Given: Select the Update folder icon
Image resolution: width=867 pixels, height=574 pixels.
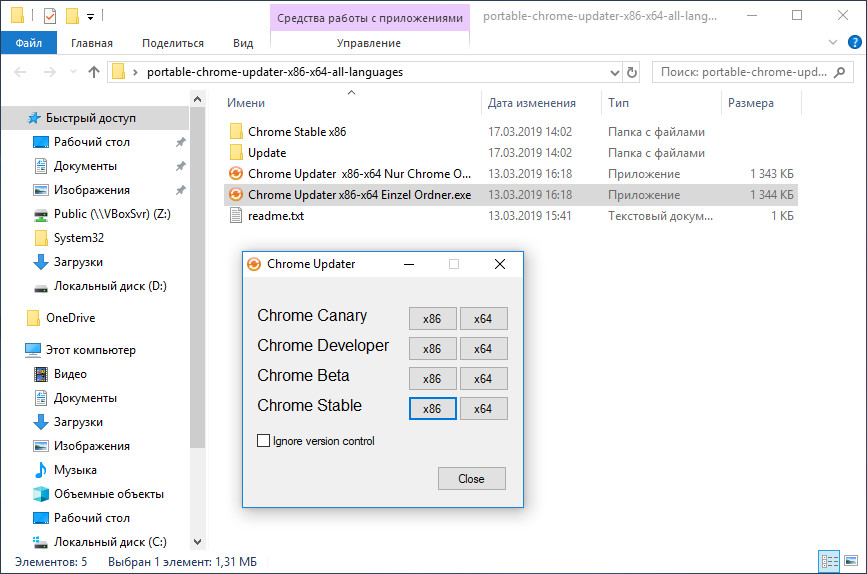Looking at the screenshot, I should 236,153.
